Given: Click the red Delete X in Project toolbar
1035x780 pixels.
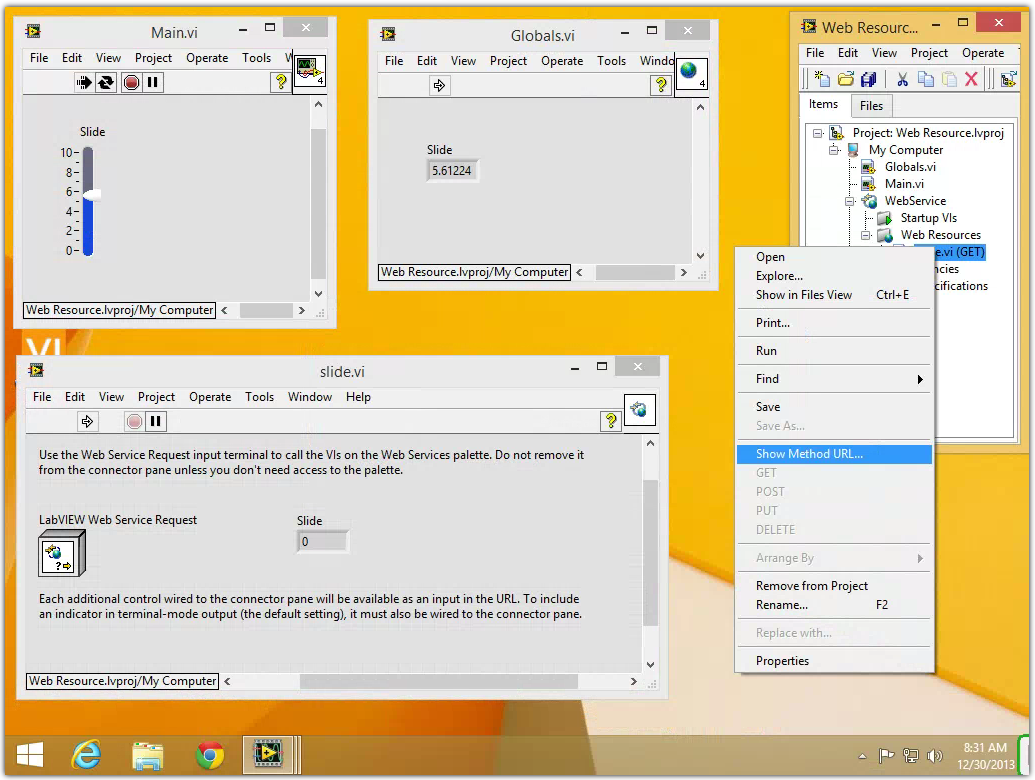Looking at the screenshot, I should tap(971, 79).
